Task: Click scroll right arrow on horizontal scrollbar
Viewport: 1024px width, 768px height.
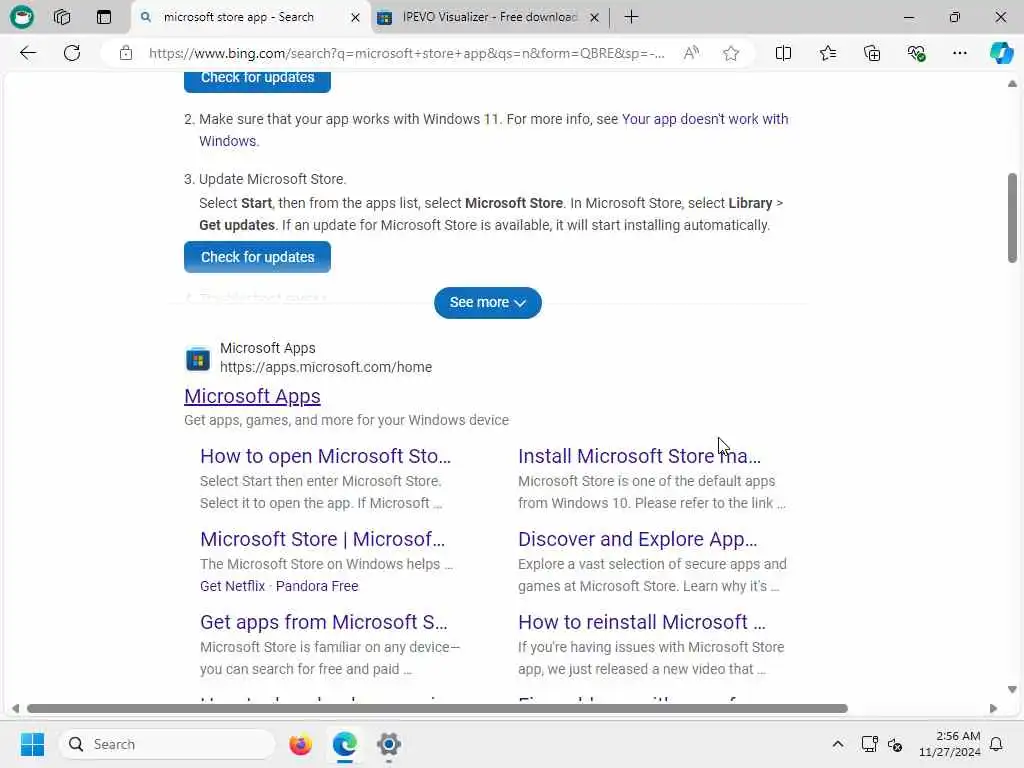Action: pyautogui.click(x=993, y=709)
